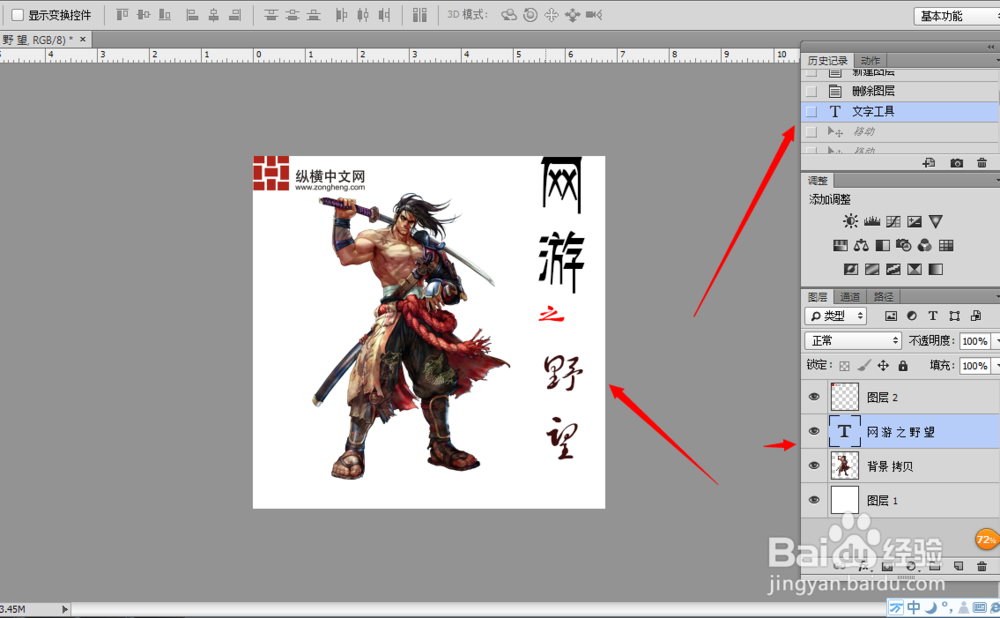Click the align top edges icon
The height and width of the screenshot is (618, 1000).
point(122,15)
